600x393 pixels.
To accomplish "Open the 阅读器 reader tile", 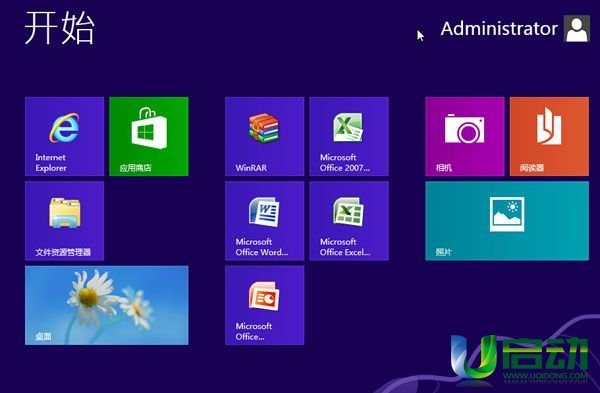I will [x=549, y=136].
